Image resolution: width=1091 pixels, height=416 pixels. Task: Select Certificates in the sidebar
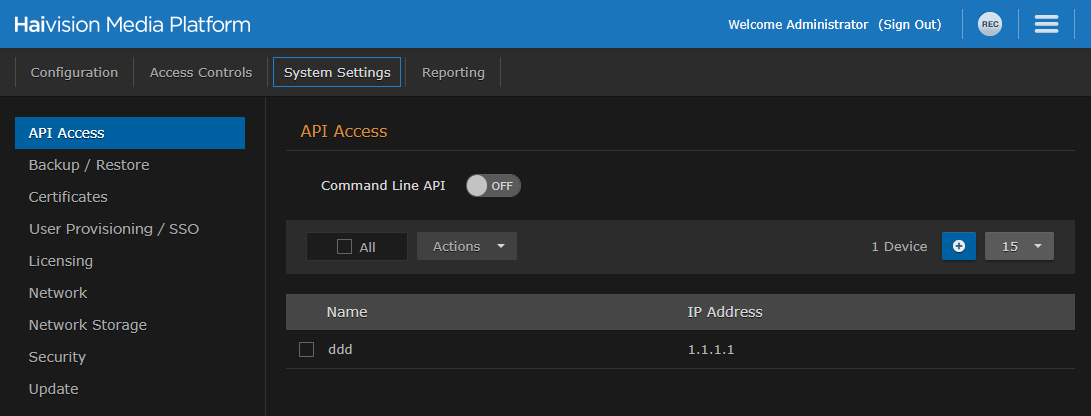point(68,197)
